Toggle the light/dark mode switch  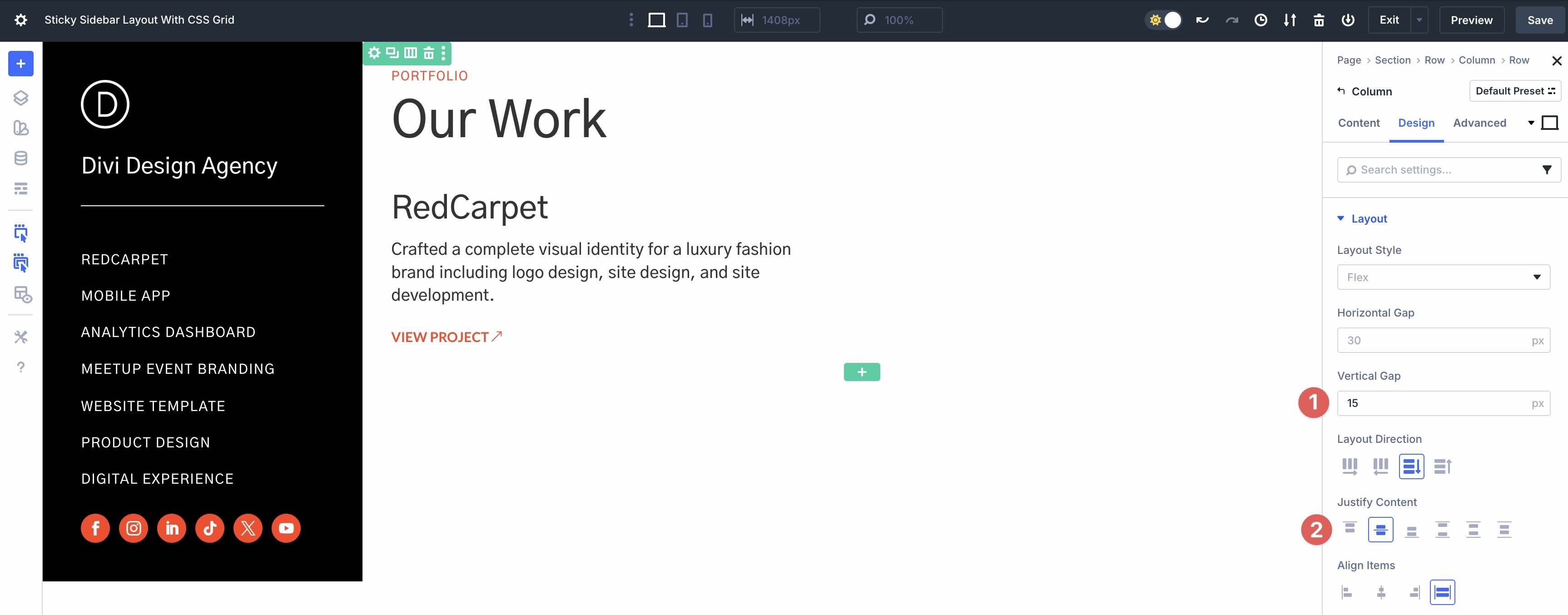pyautogui.click(x=1164, y=20)
